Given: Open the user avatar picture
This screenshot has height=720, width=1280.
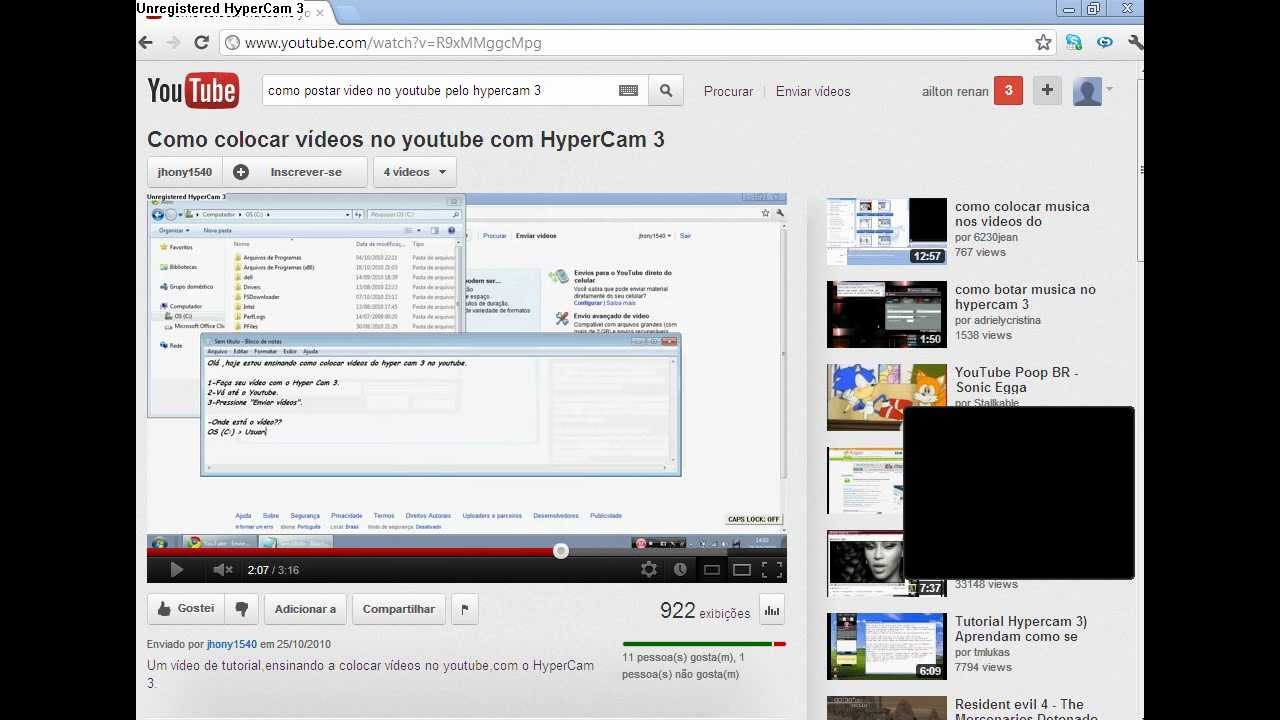Looking at the screenshot, I should (1087, 91).
